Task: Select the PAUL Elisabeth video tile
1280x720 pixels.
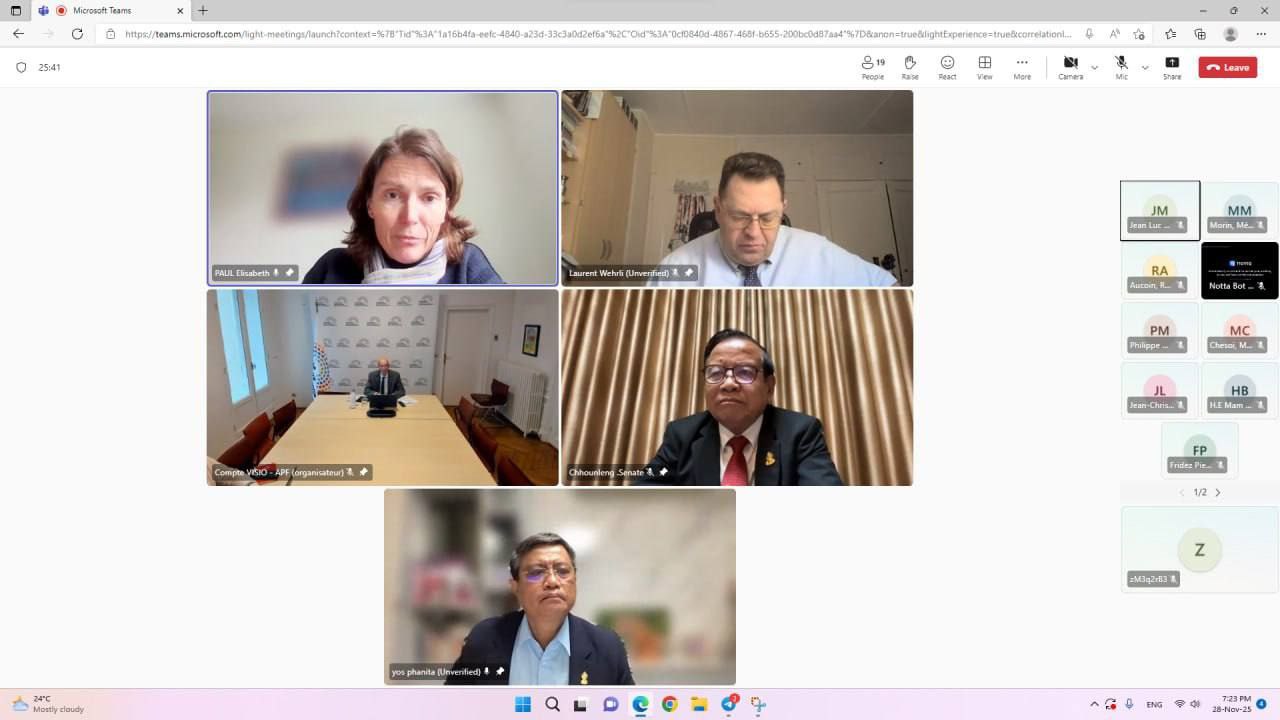Action: tap(382, 188)
